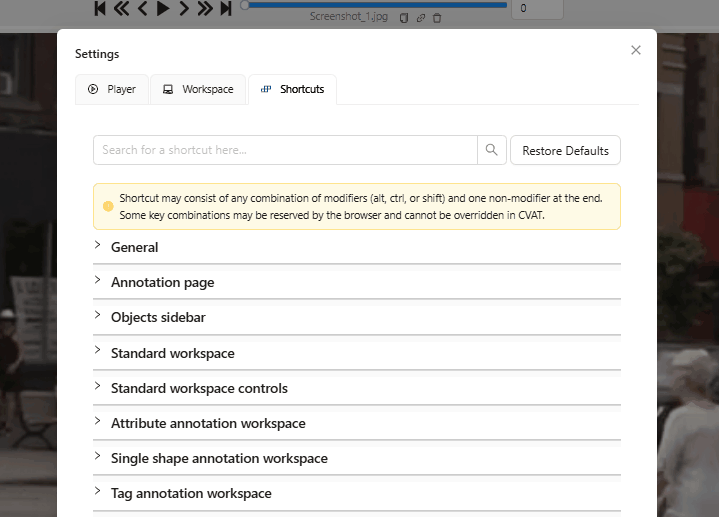This screenshot has width=719, height=517.
Task: Go to the first frame
Action: 100,8
